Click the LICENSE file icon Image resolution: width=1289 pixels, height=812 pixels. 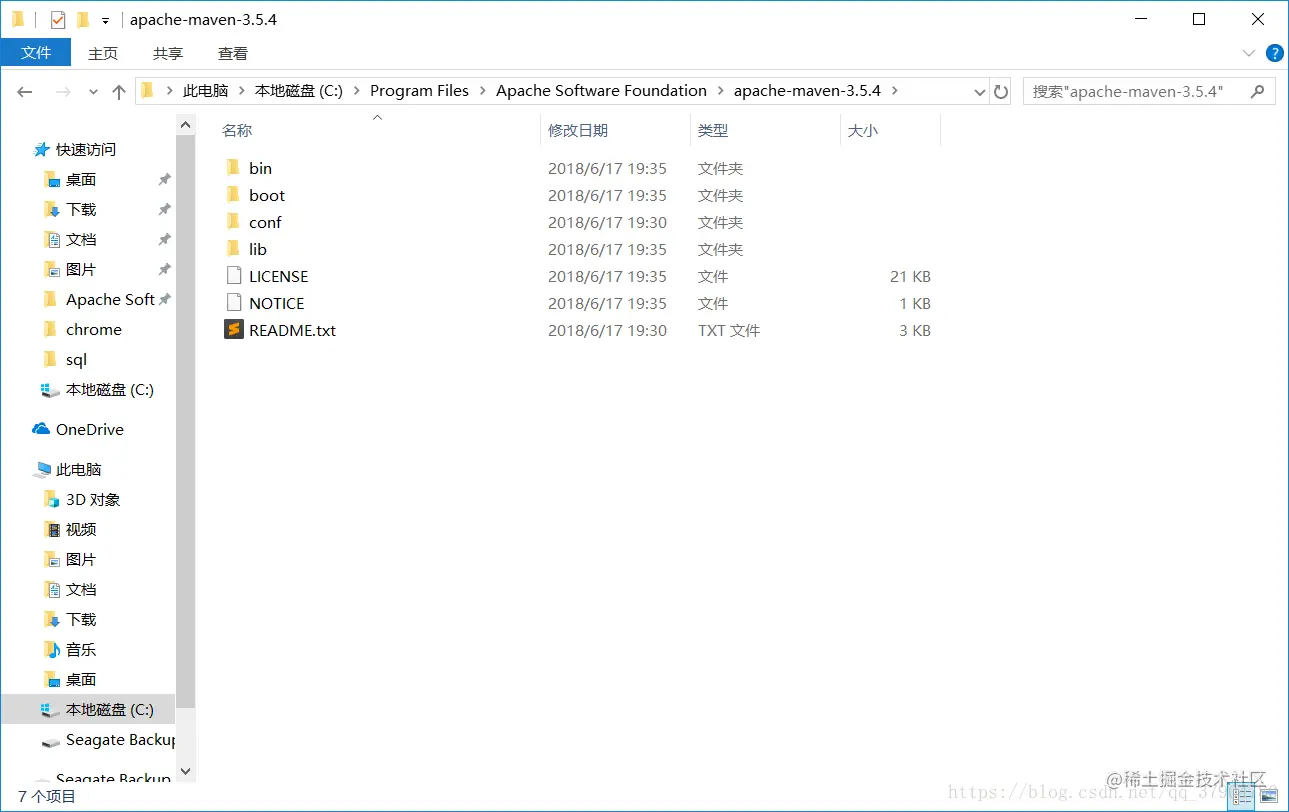point(233,276)
